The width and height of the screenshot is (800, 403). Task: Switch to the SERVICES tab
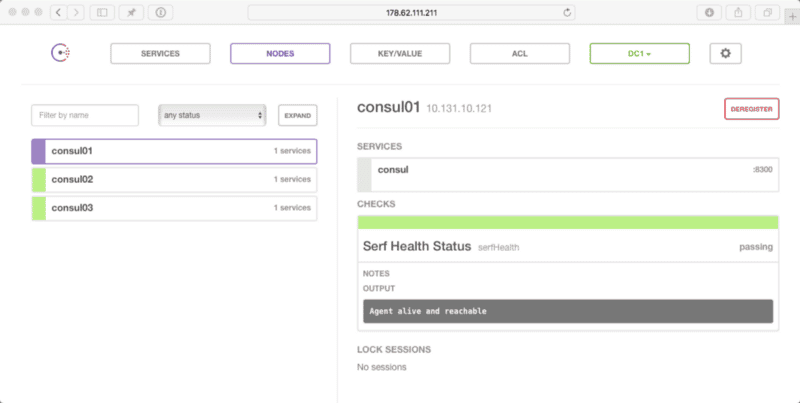[160, 53]
